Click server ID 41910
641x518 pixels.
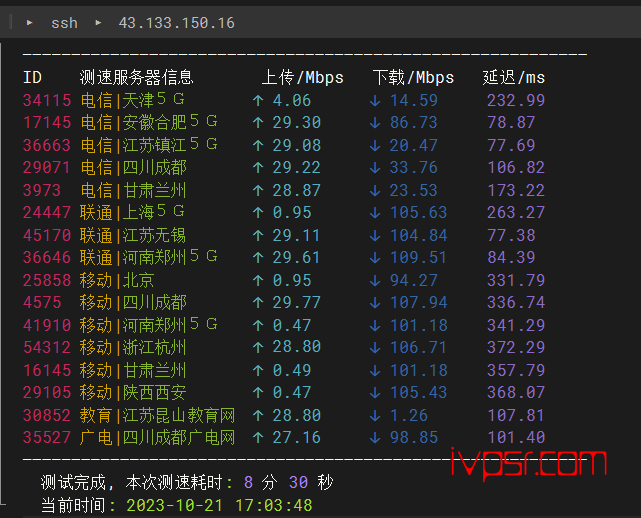[x=47, y=325]
